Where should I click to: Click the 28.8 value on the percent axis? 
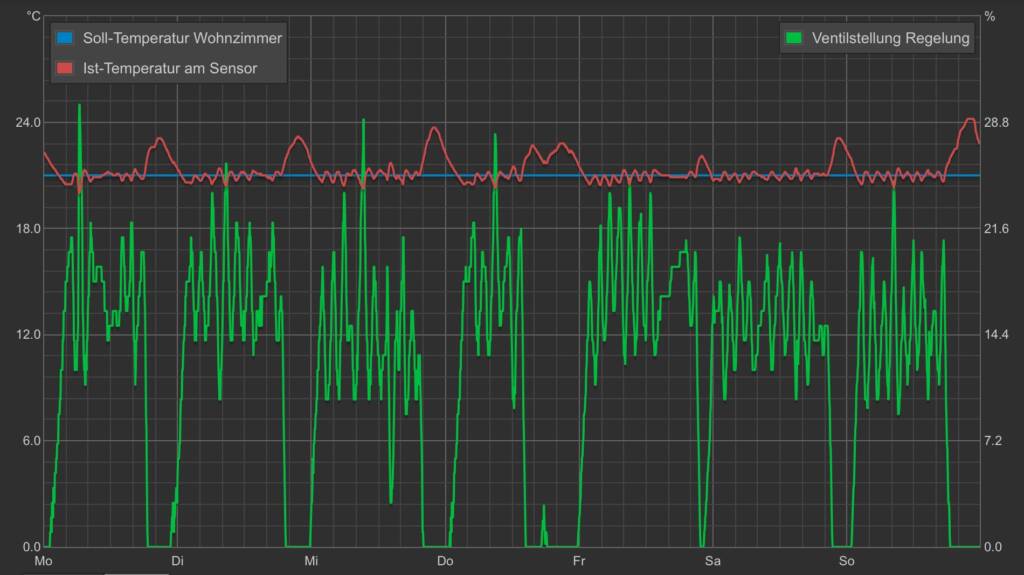point(997,122)
